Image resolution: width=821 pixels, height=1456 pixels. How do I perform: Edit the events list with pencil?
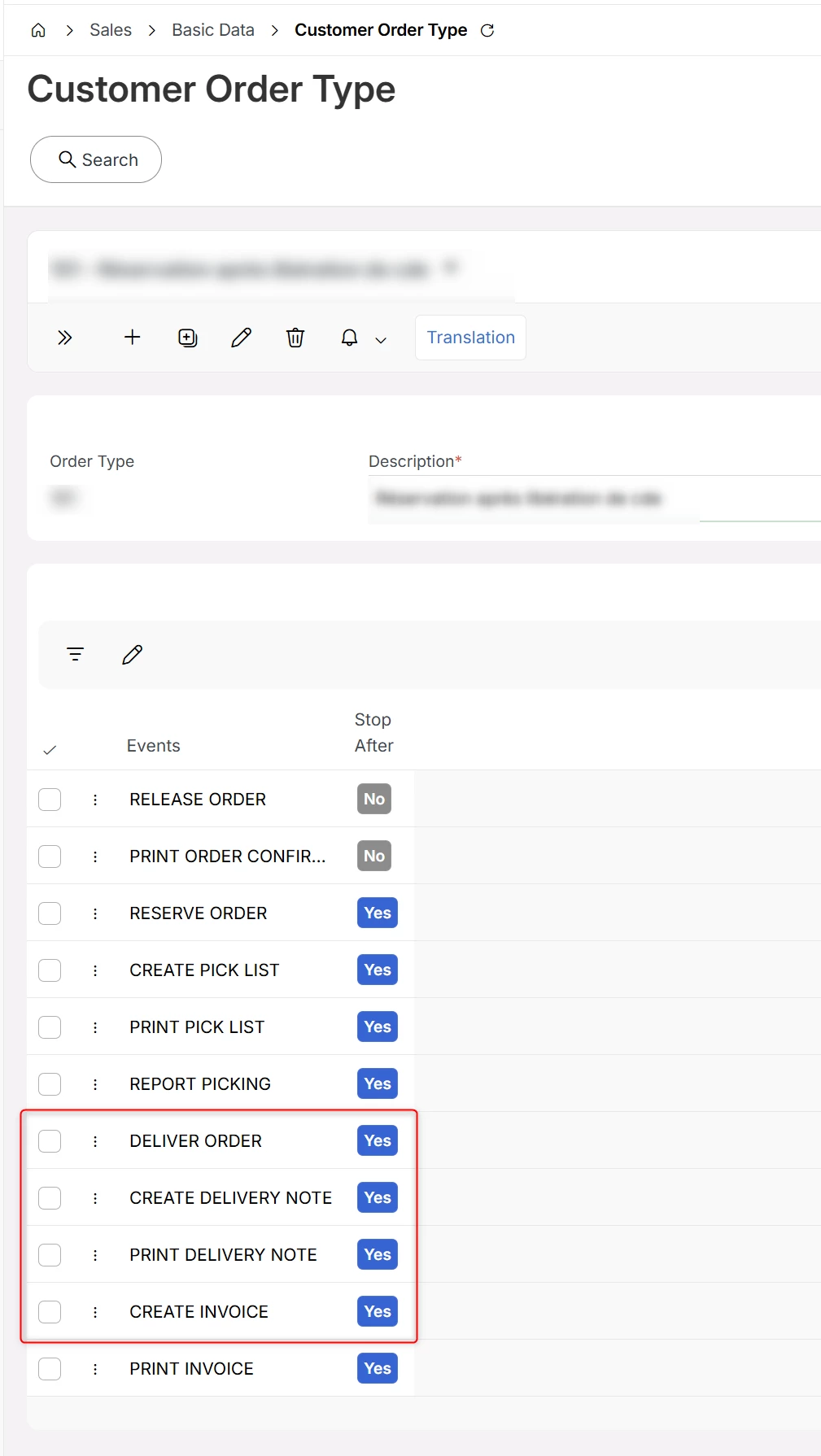coord(133,654)
